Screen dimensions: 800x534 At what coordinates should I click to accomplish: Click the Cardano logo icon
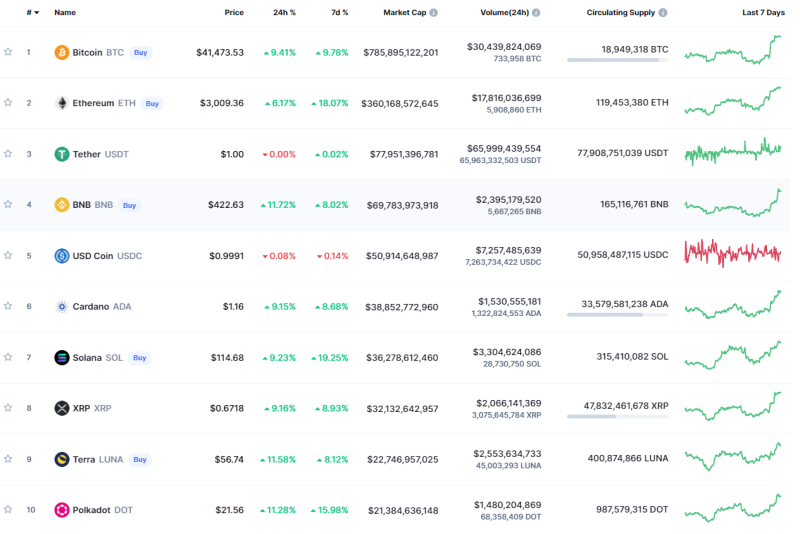62,306
